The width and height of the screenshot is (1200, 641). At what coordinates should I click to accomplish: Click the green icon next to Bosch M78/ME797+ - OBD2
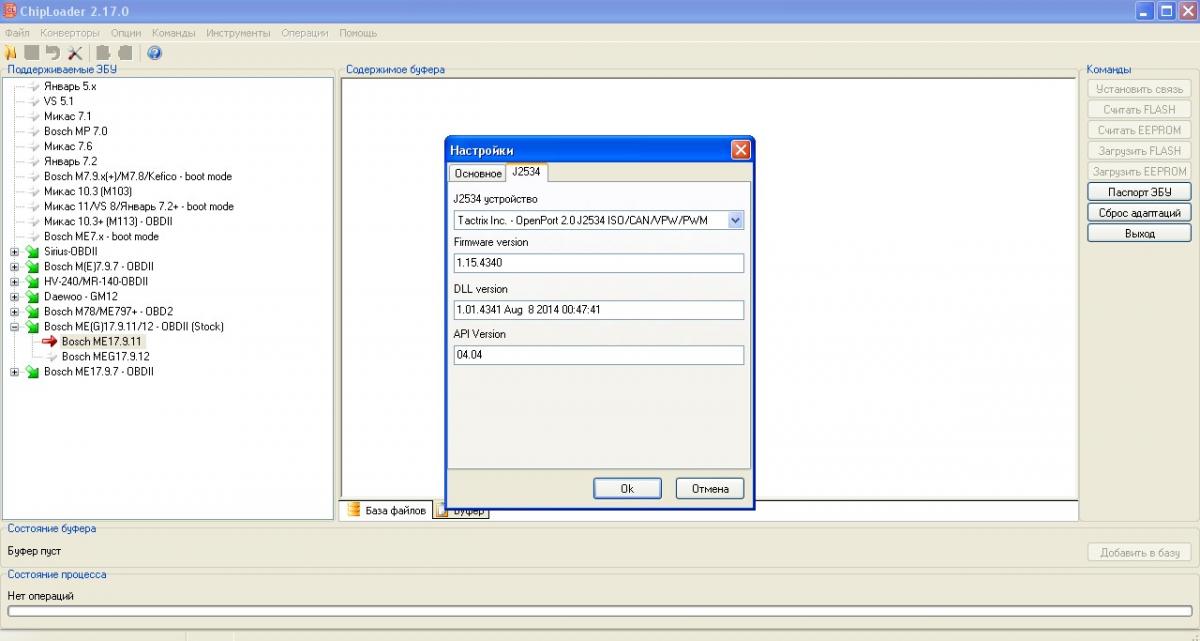[x=33, y=311]
